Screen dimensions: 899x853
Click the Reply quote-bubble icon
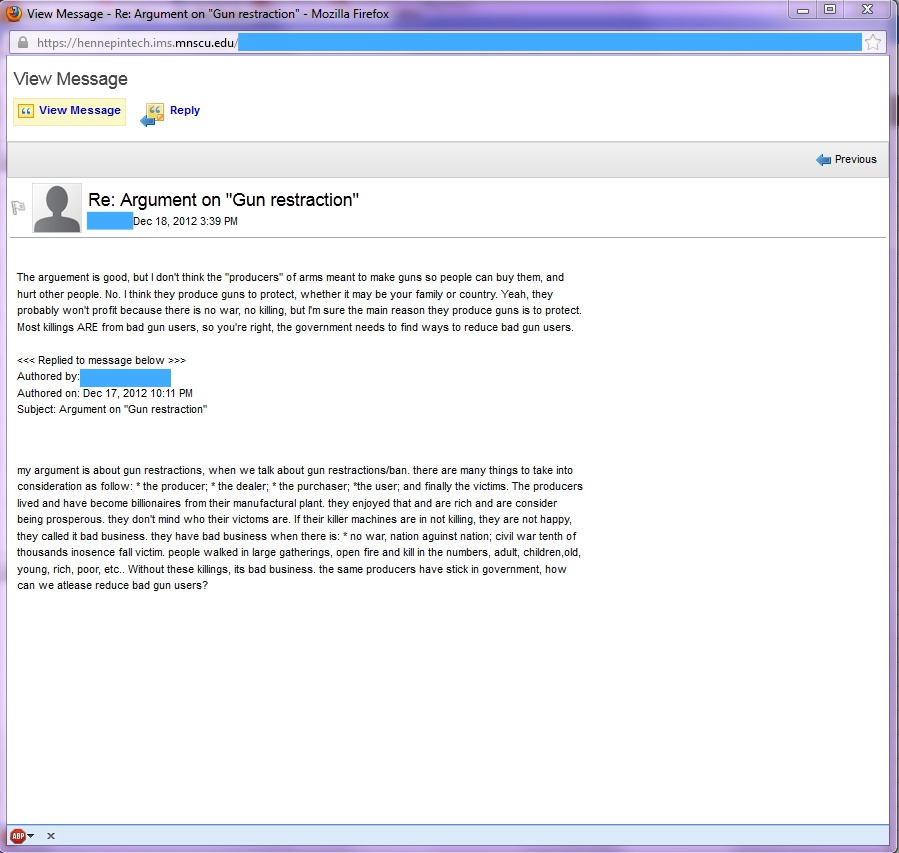click(x=153, y=113)
